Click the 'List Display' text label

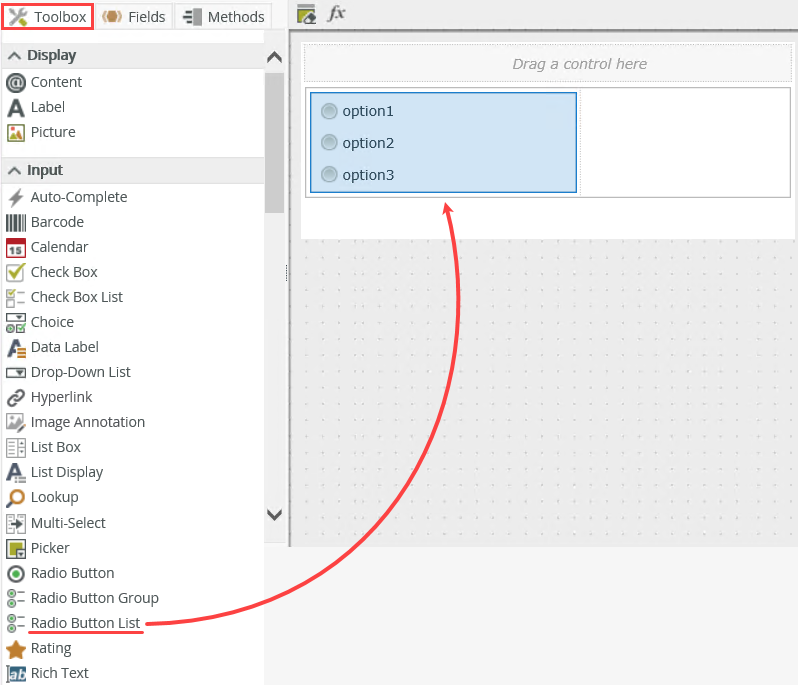pos(67,473)
